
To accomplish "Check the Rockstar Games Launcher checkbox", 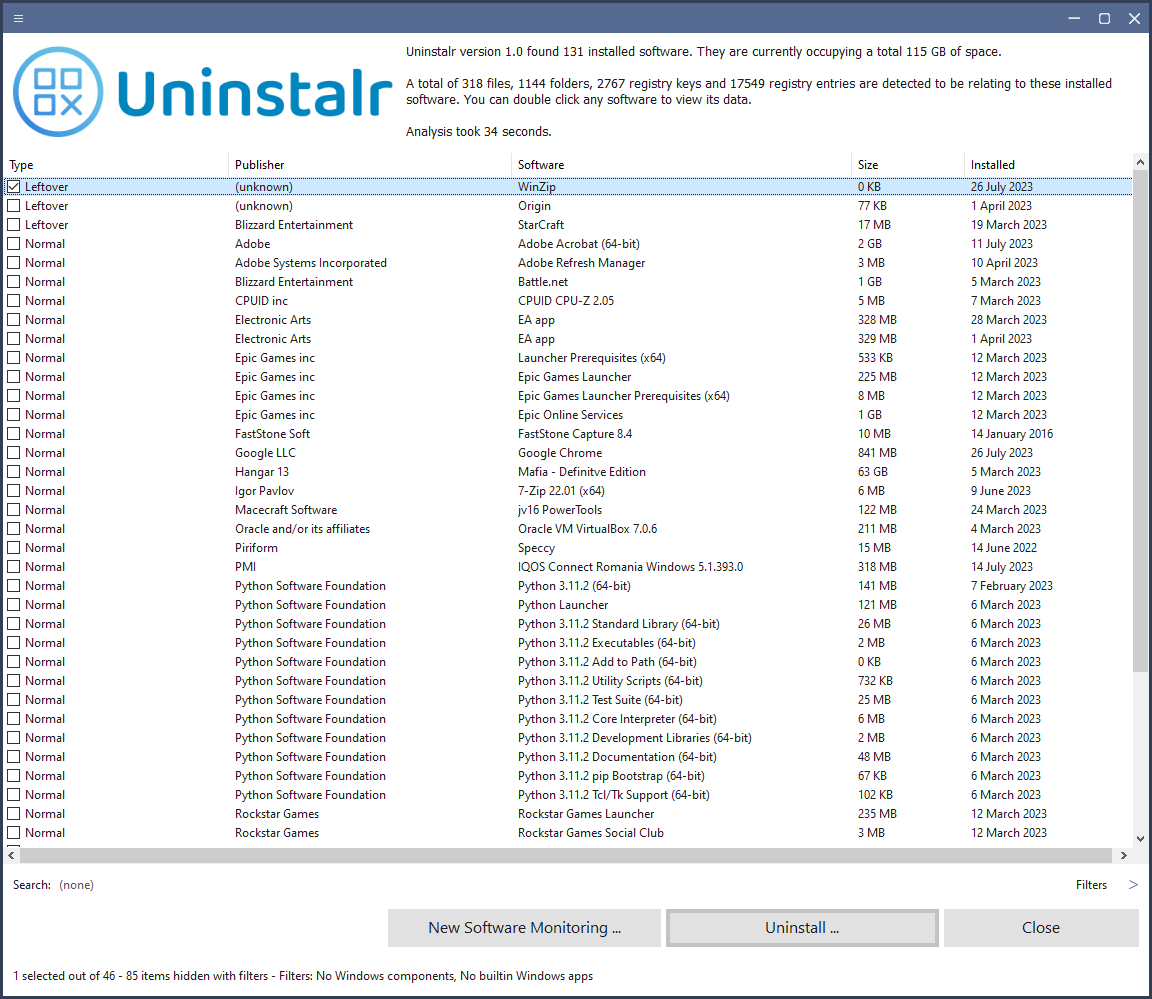I will 14,814.
